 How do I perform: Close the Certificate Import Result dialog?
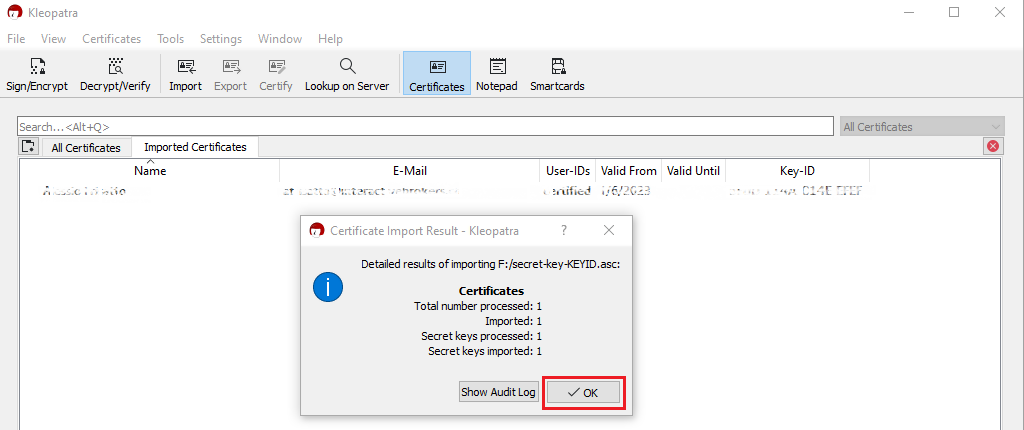coord(609,230)
